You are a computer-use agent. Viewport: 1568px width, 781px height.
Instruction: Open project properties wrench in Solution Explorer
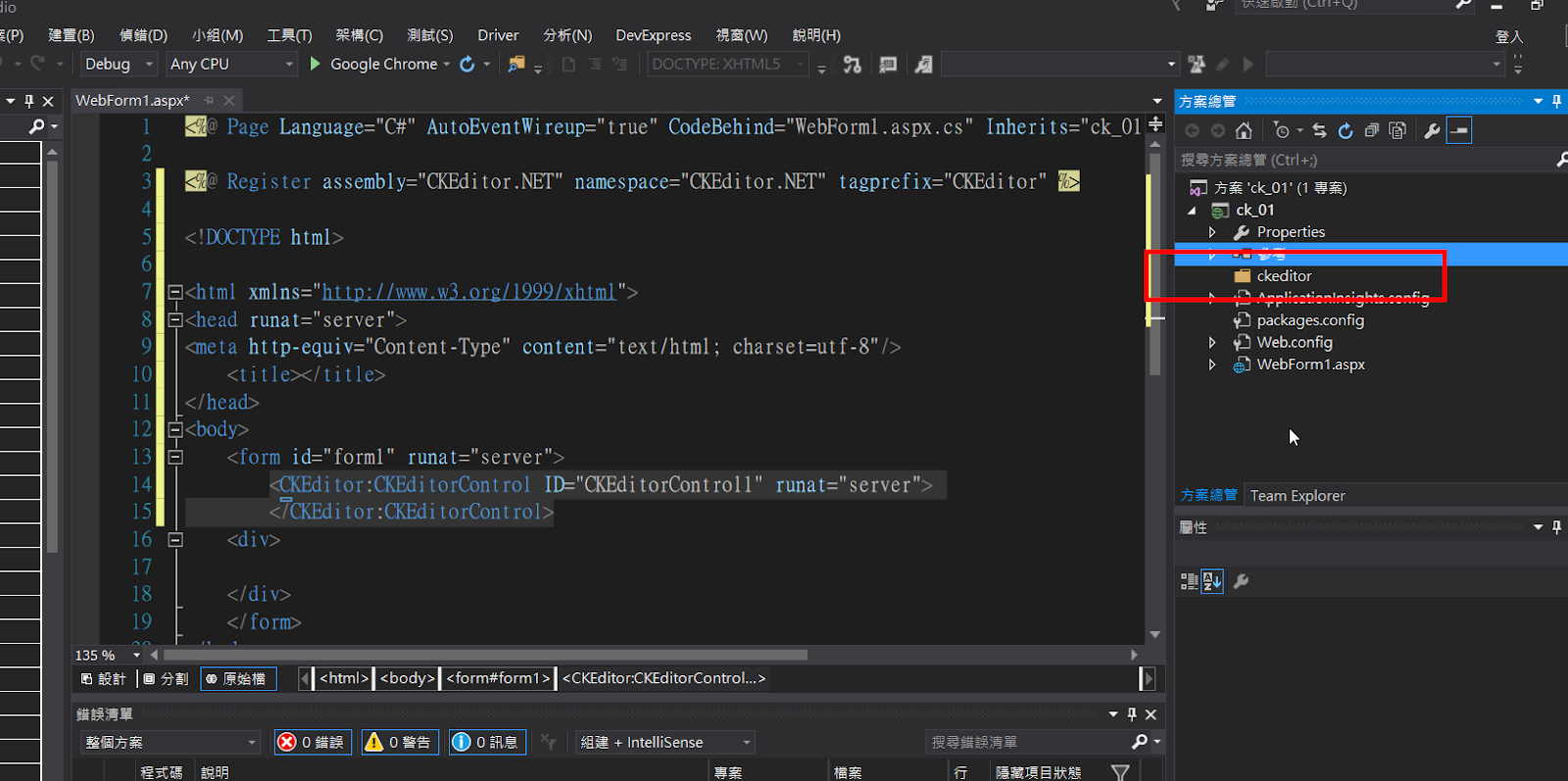coord(1432,130)
